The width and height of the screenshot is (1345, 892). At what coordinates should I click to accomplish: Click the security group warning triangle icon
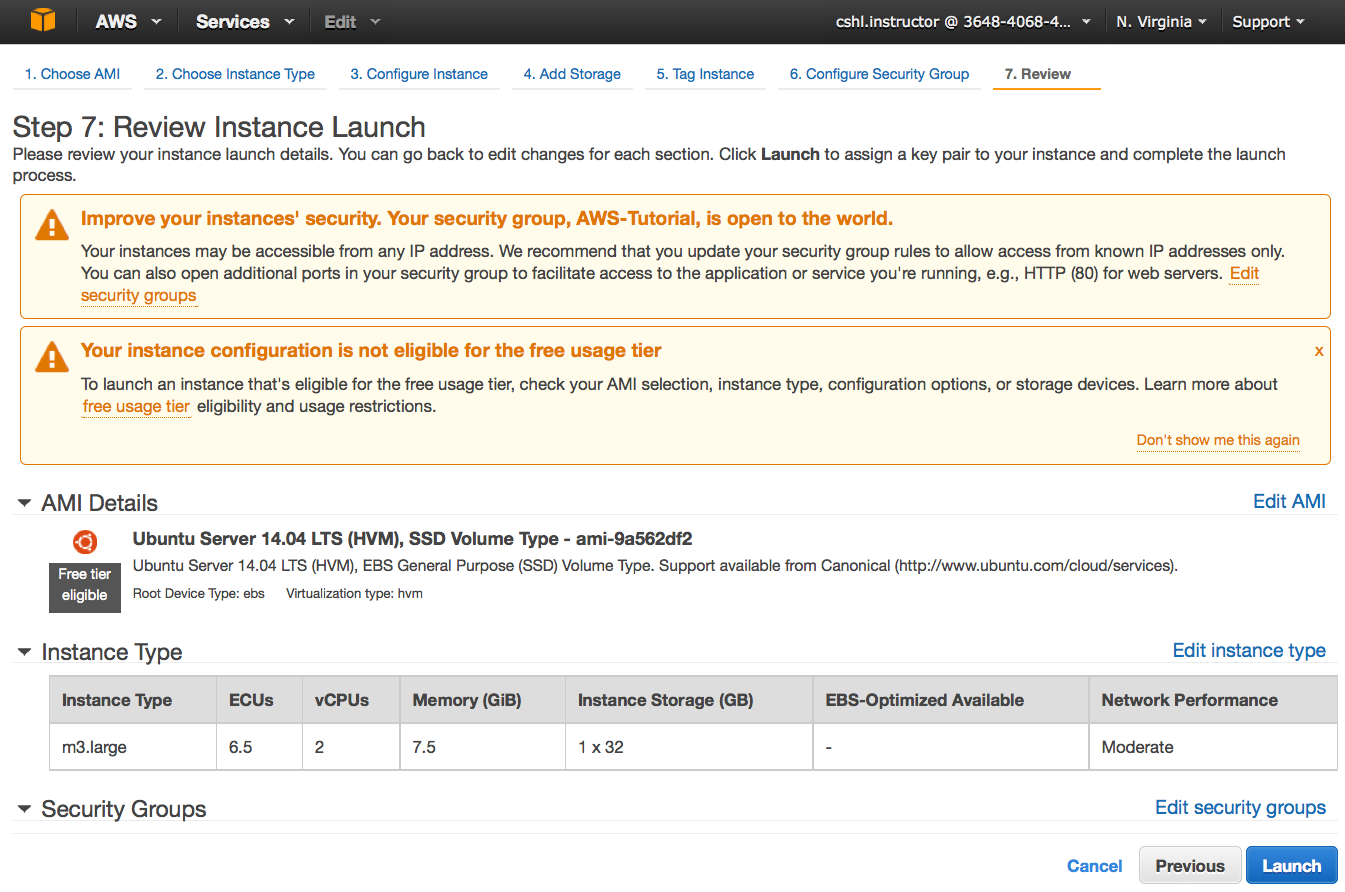tap(52, 225)
